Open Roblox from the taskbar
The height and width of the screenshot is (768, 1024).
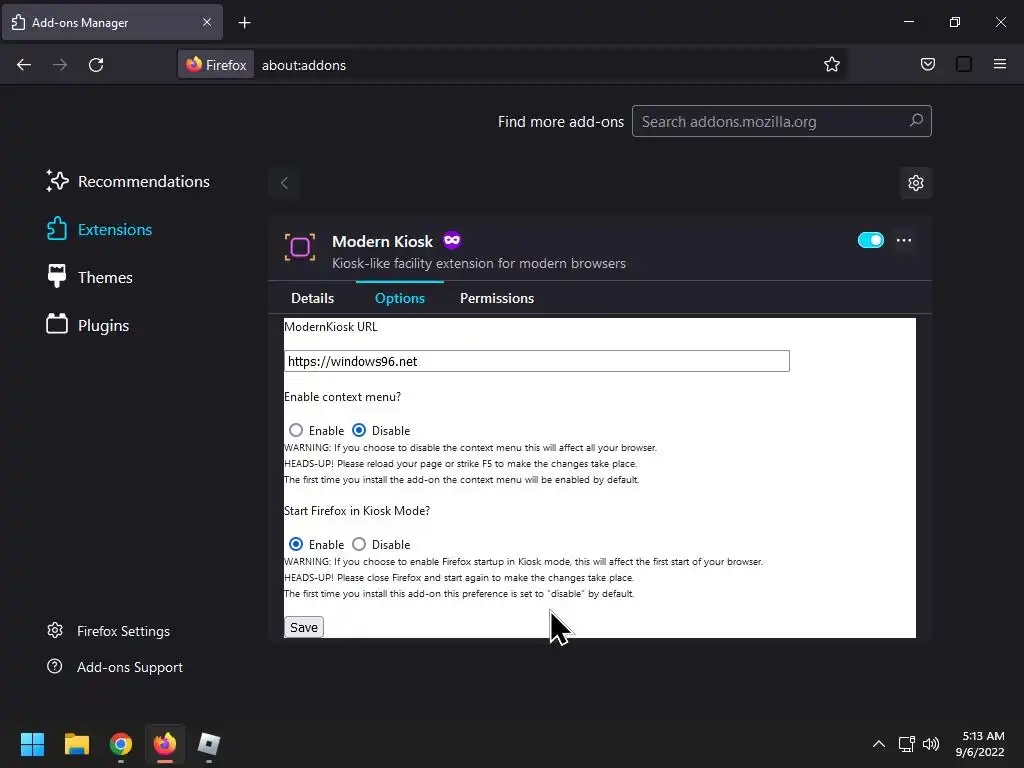209,744
